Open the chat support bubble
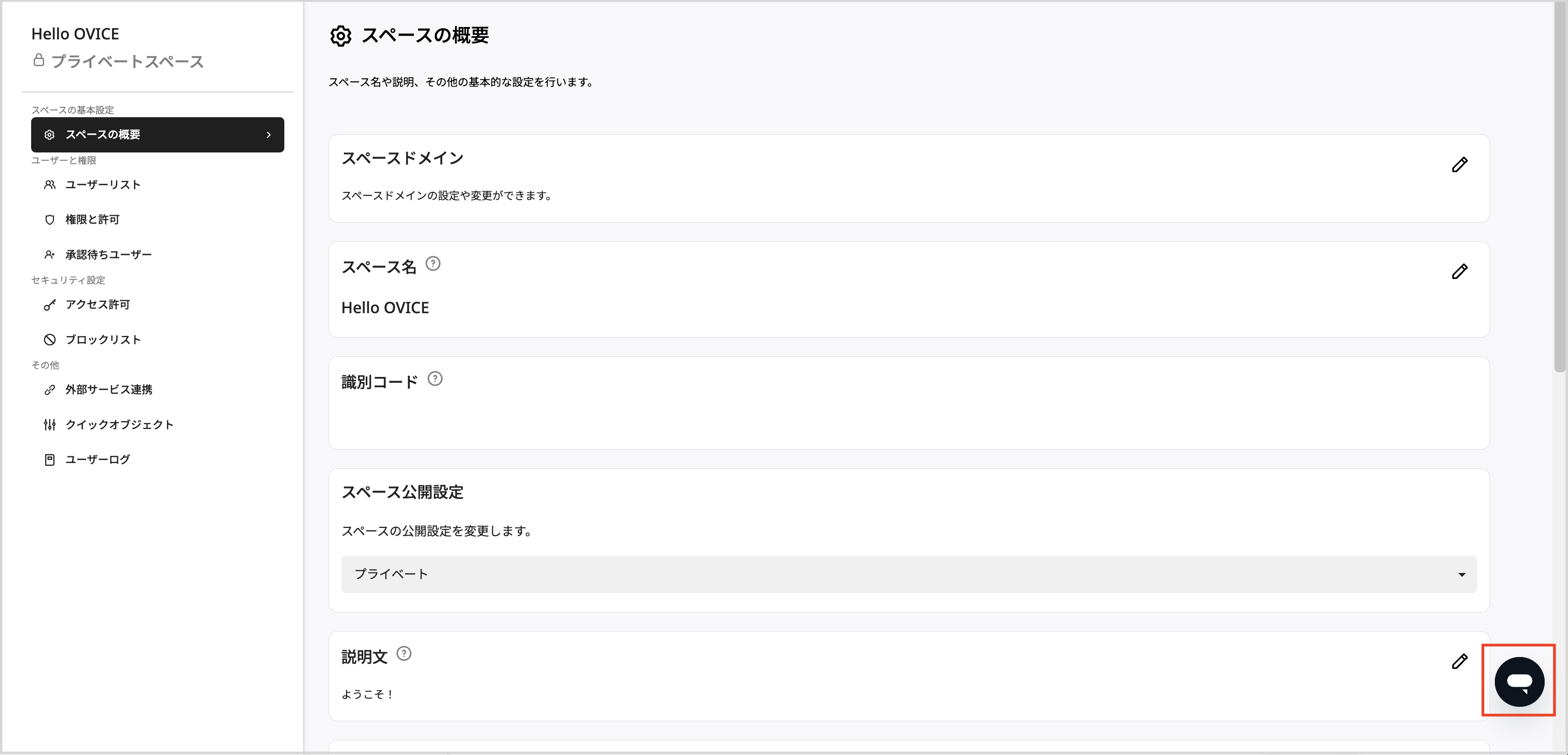The image size is (1568, 755). point(1519,681)
